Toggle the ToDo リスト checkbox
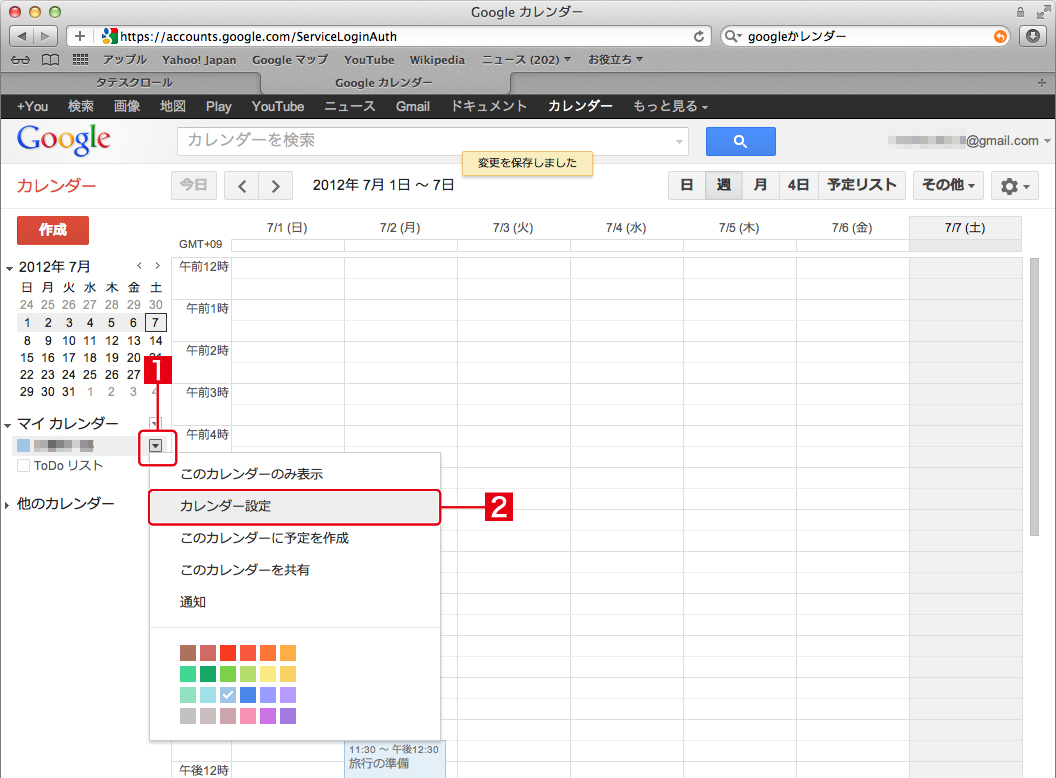 click(x=24, y=465)
